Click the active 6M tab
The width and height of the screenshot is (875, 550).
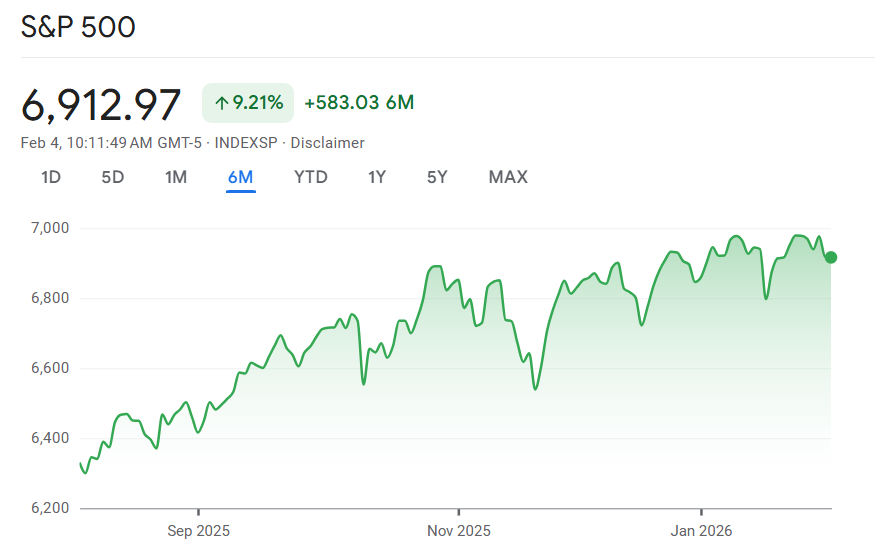240,177
